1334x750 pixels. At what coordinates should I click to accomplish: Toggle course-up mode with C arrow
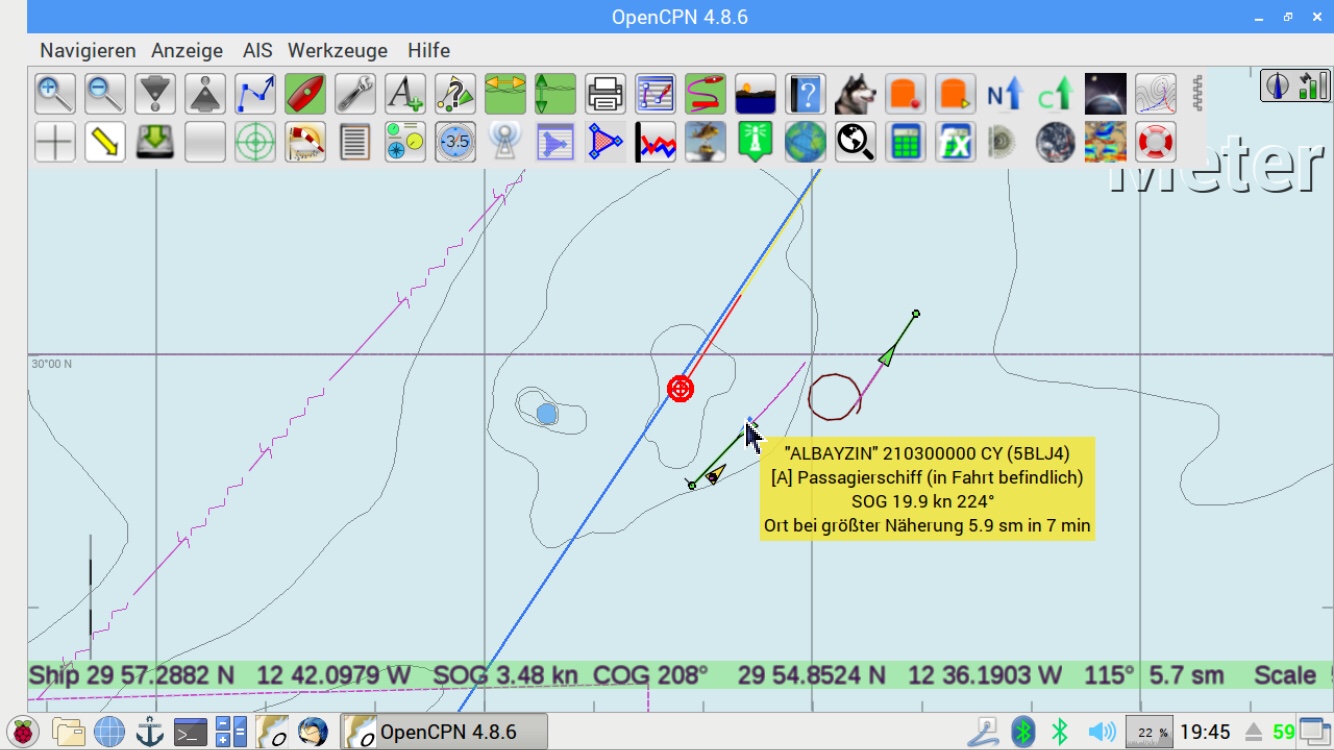click(x=1055, y=94)
